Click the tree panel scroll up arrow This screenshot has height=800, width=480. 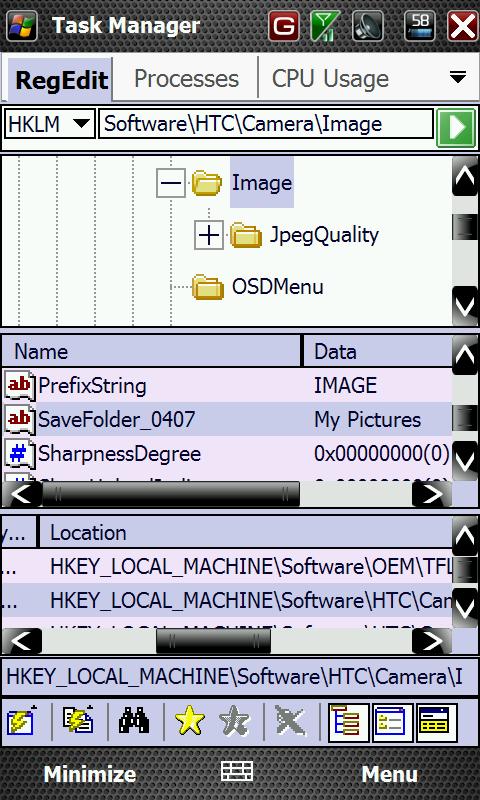pyautogui.click(x=465, y=176)
